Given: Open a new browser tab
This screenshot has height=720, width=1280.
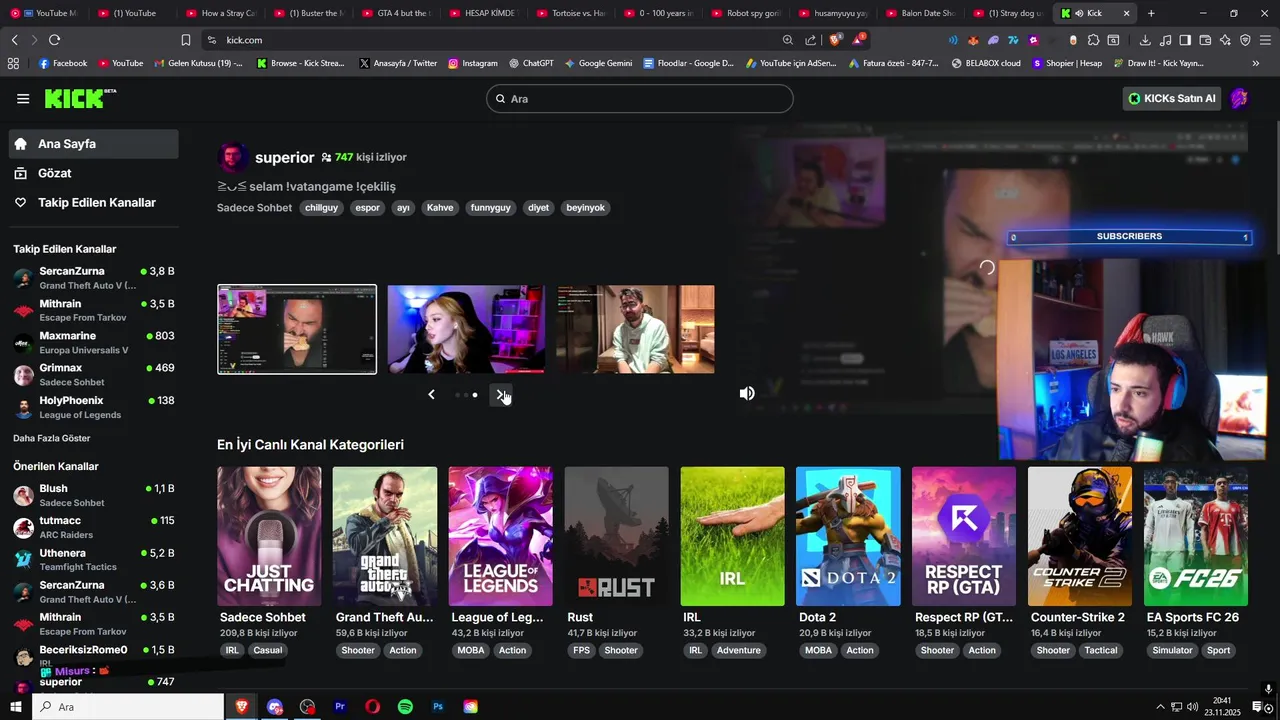Looking at the screenshot, I should [1151, 13].
